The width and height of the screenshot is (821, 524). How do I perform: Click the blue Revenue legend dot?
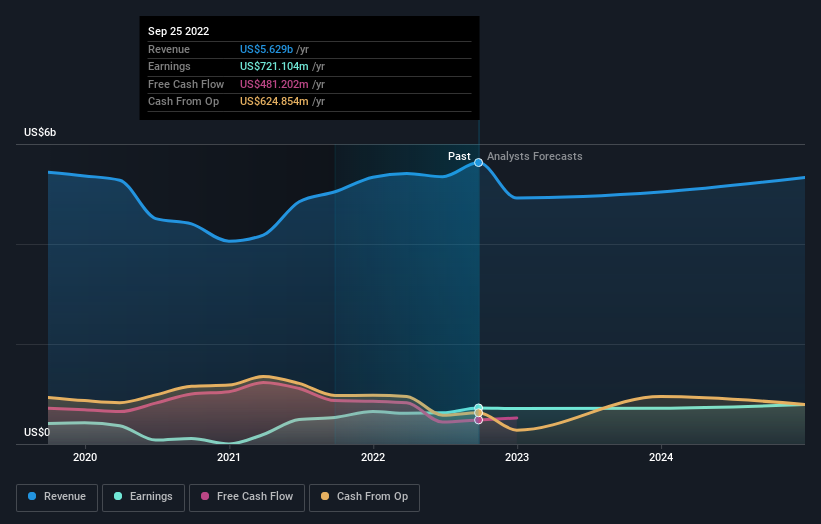tap(32, 496)
